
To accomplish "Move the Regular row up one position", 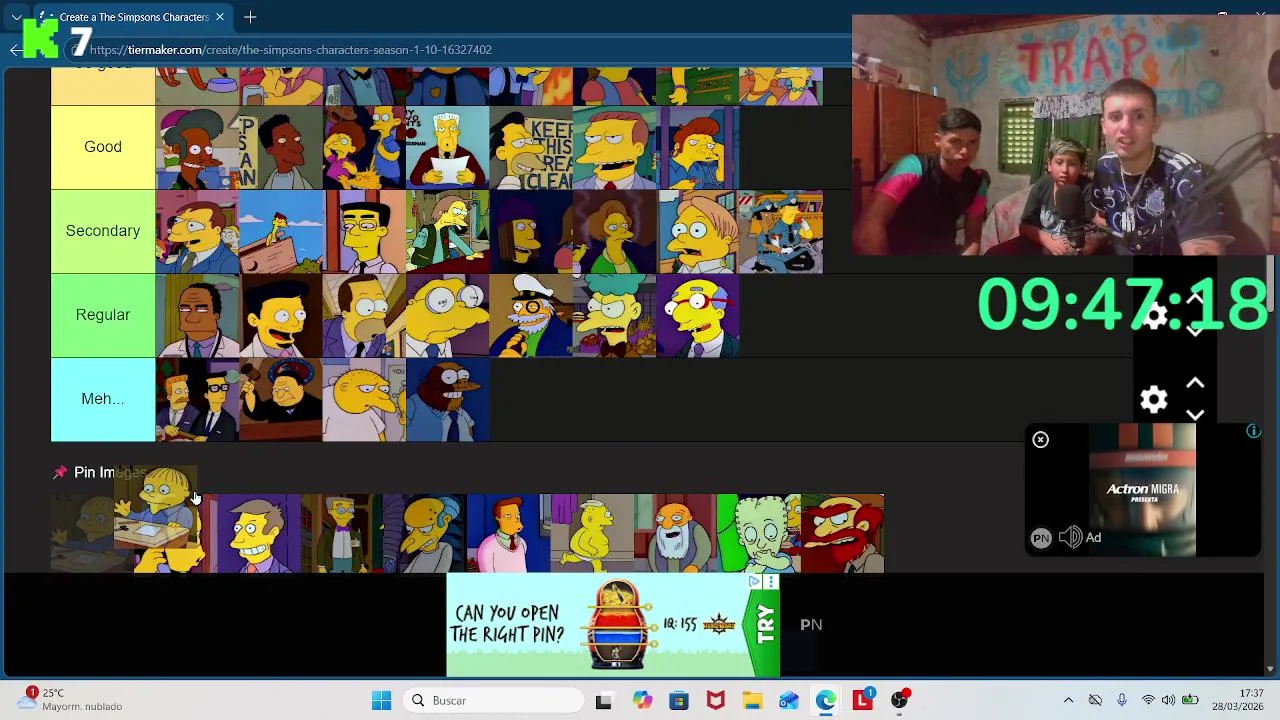I will click(x=1195, y=299).
